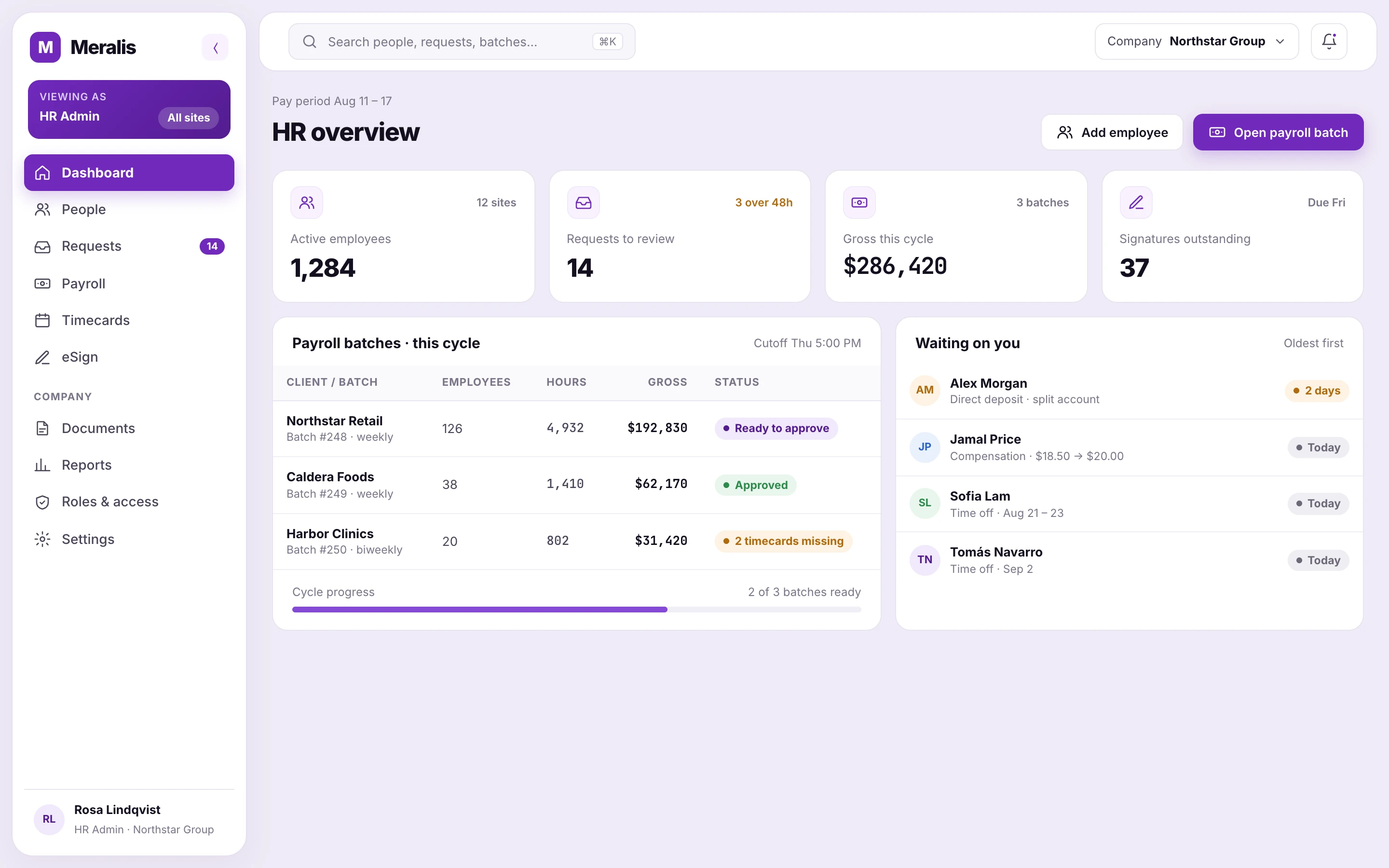This screenshot has width=1389, height=868.
Task: Toggle the All sites scope pill
Action: pyautogui.click(x=188, y=118)
